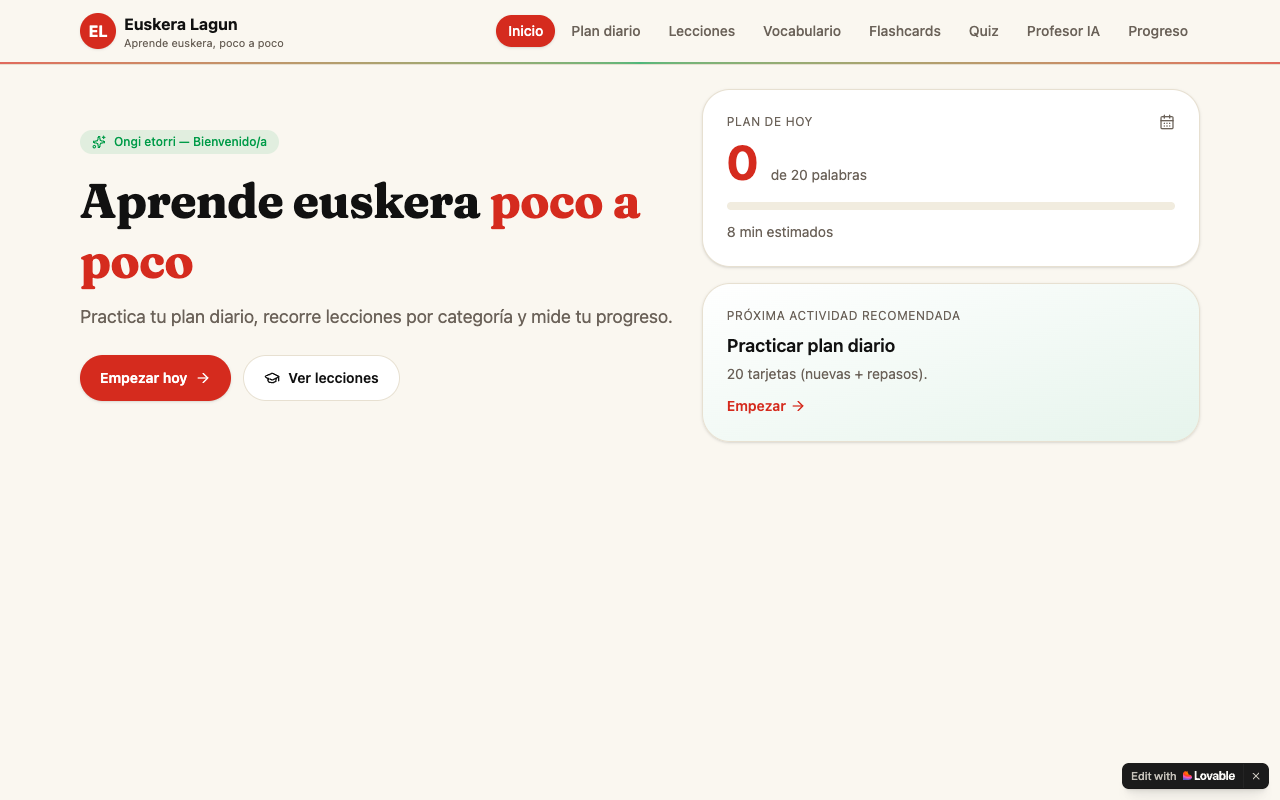Select the Inicio nav tab

click(x=525, y=31)
